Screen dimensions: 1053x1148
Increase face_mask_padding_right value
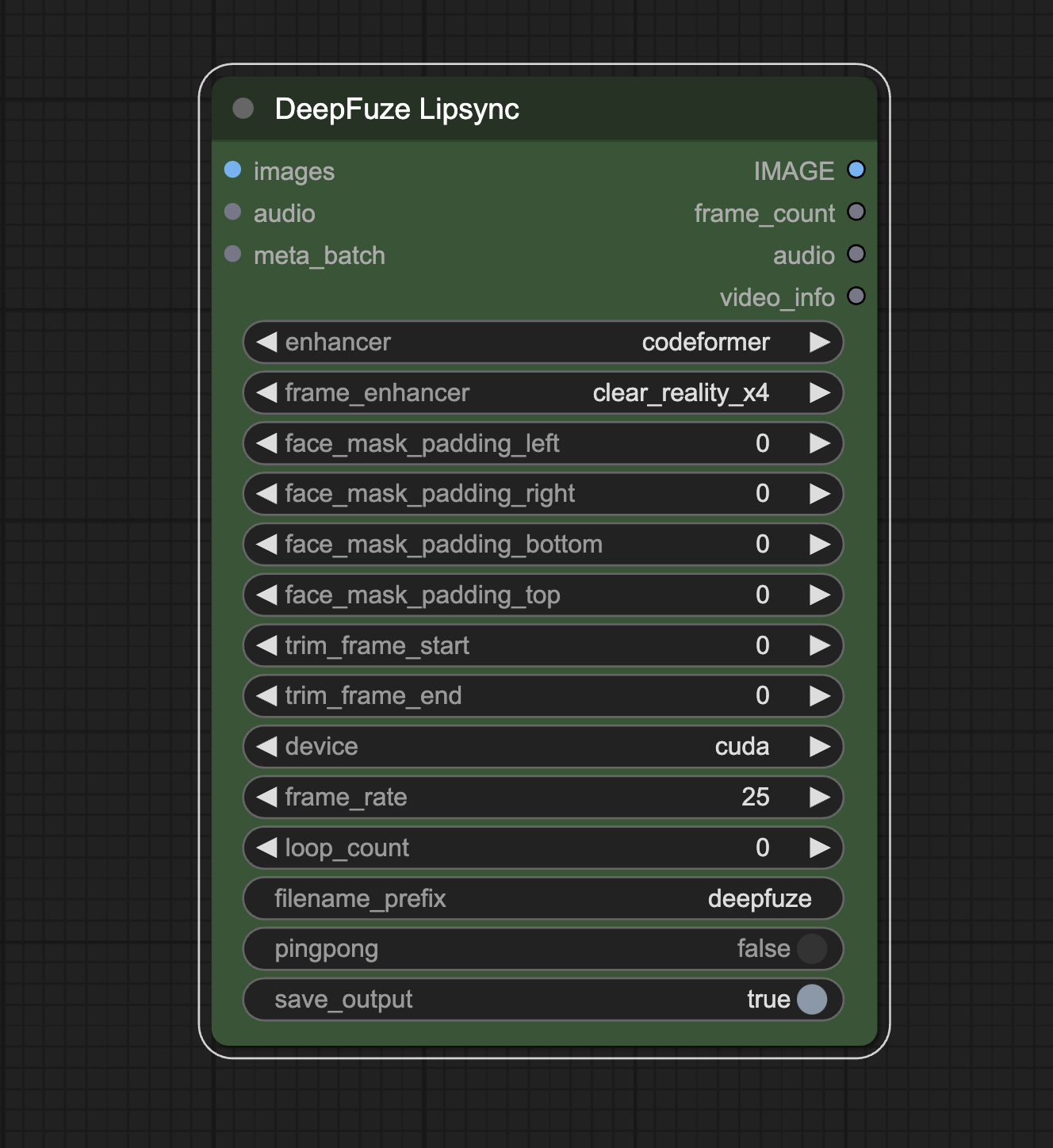820,494
